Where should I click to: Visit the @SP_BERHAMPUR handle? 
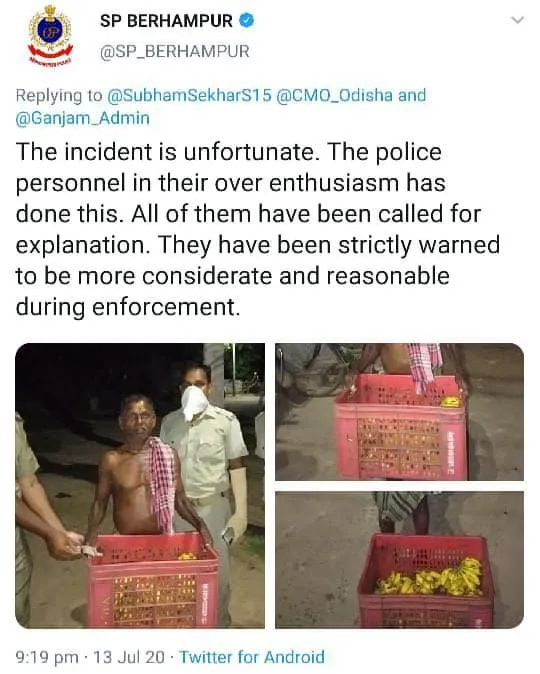(175, 52)
